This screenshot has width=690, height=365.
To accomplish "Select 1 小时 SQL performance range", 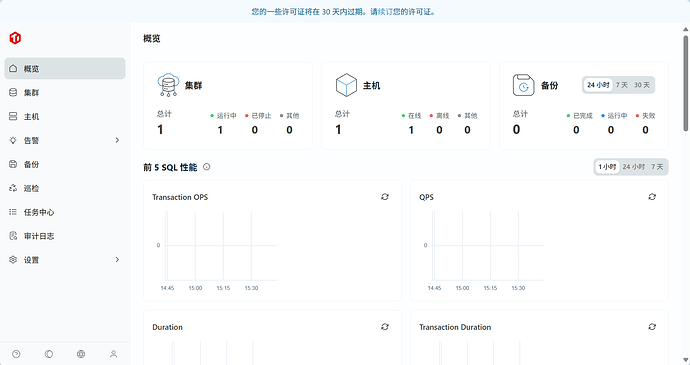I will (x=607, y=167).
